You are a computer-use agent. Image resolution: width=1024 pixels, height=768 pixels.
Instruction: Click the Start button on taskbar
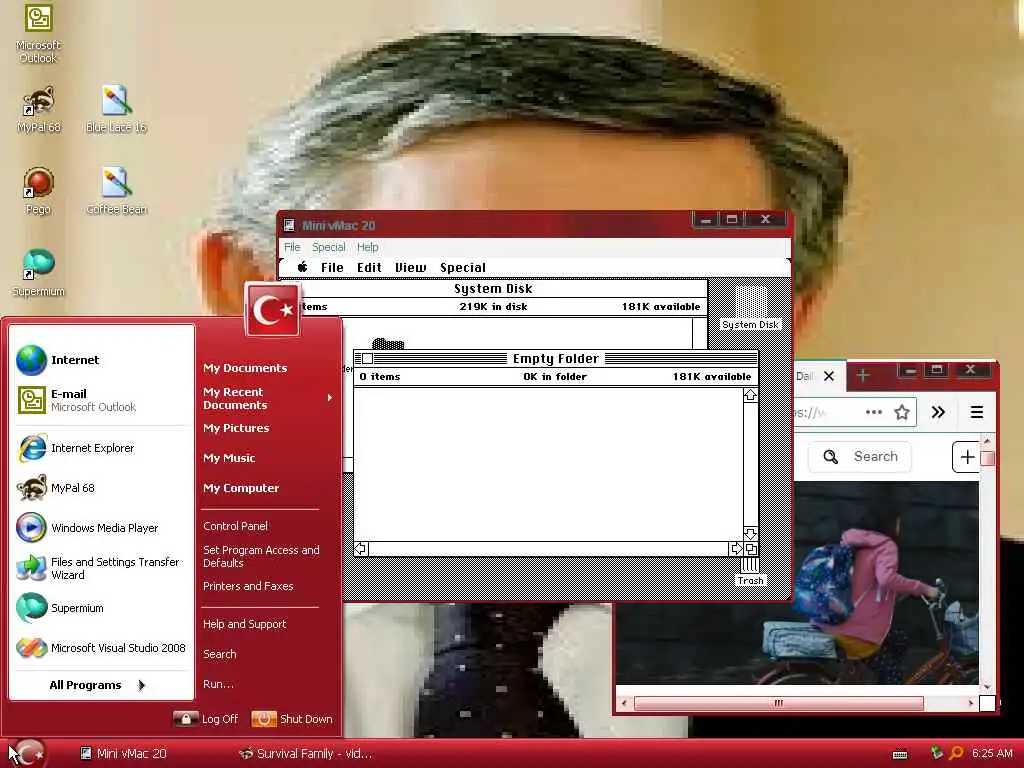tap(28, 753)
